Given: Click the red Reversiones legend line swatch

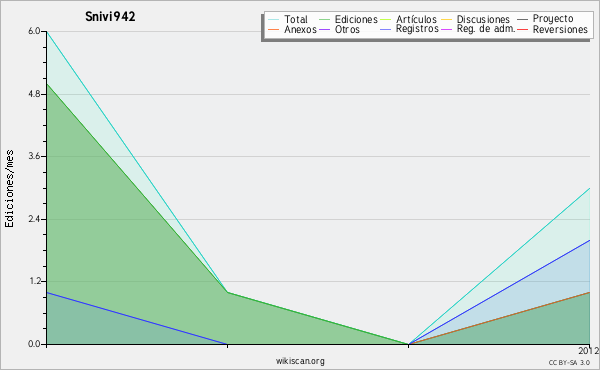Looking at the screenshot, I should 522,29.
